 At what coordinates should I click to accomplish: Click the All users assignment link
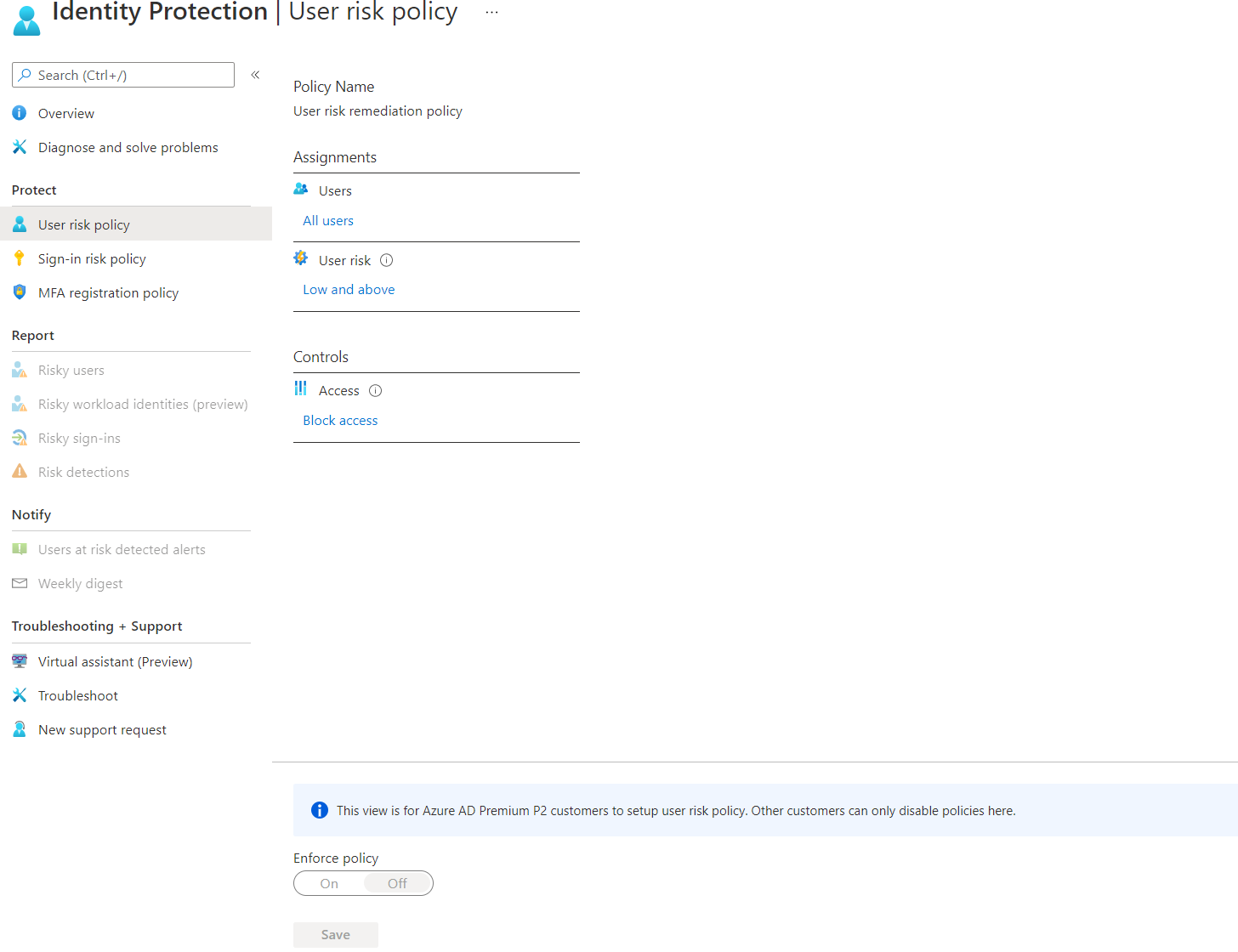tap(327, 220)
